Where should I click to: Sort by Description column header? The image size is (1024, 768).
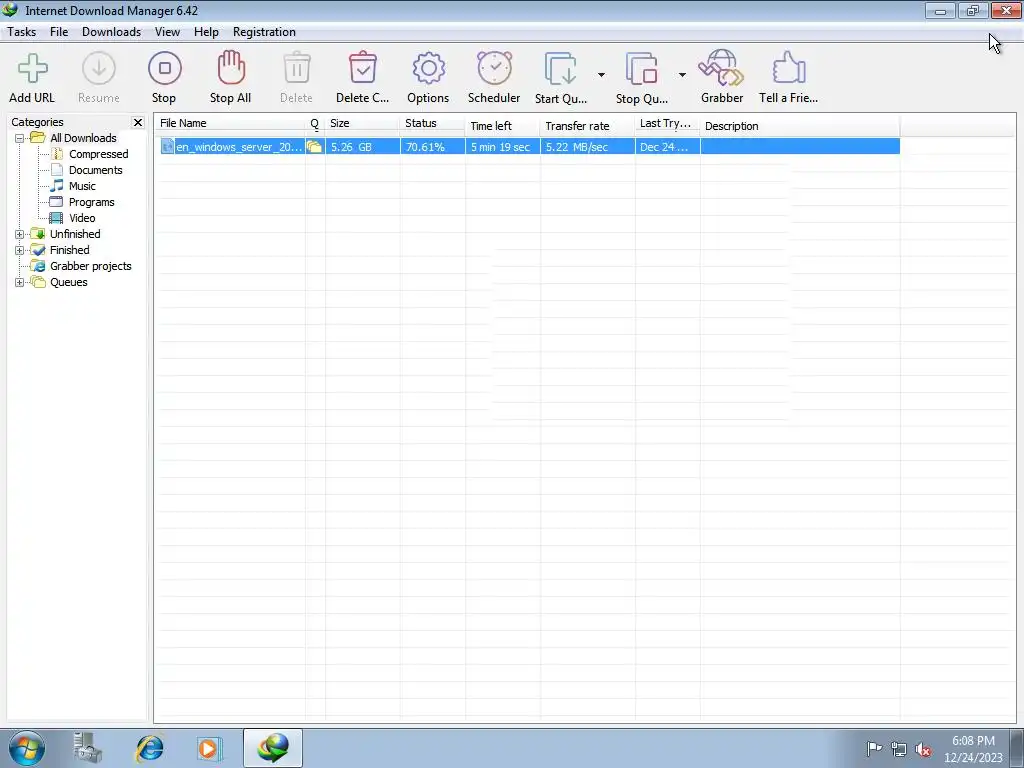pos(800,125)
